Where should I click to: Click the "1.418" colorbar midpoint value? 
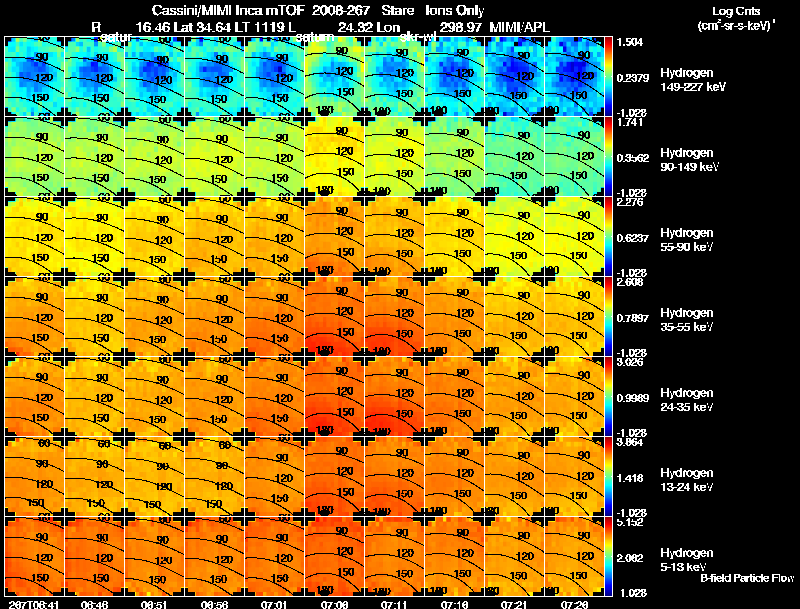point(630,478)
